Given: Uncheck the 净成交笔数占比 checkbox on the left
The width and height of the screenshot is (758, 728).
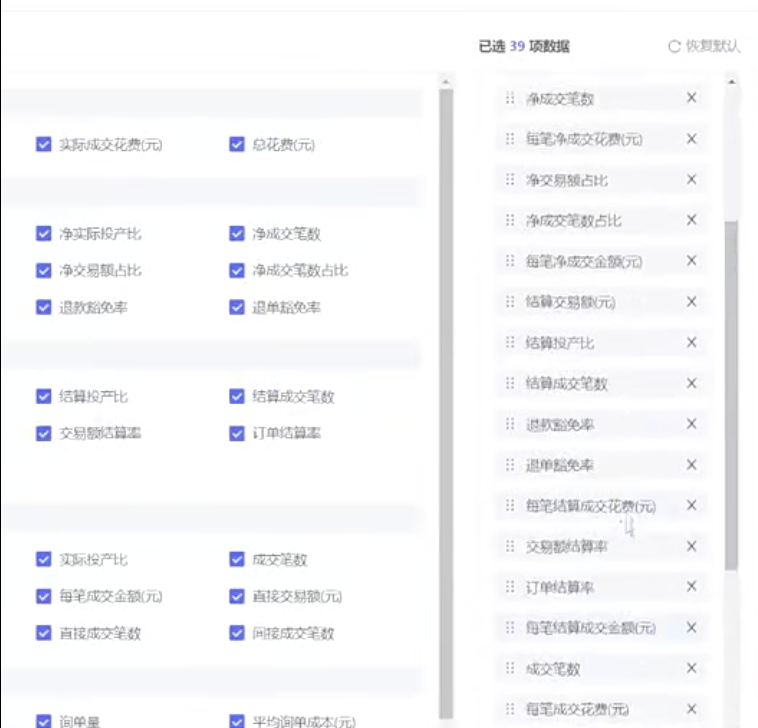Looking at the screenshot, I should [x=237, y=270].
